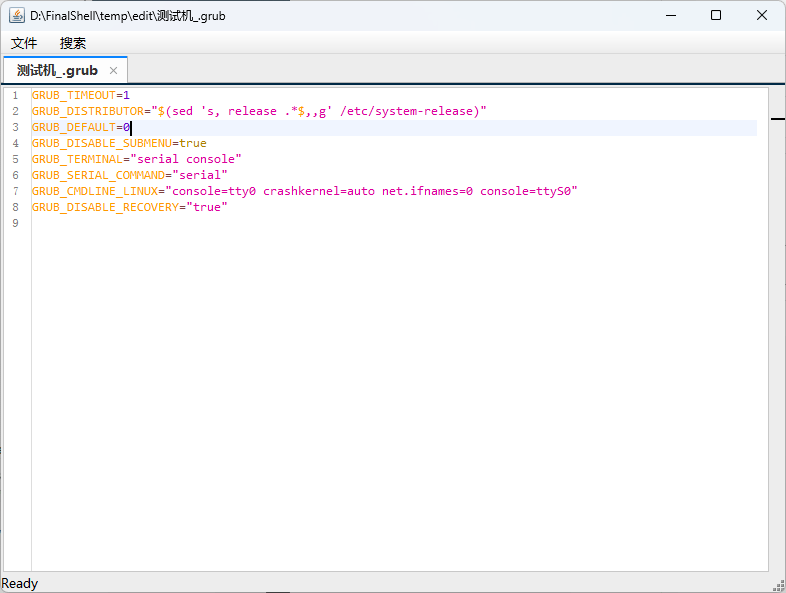Close the editor window
786x593 pixels.
point(762,15)
